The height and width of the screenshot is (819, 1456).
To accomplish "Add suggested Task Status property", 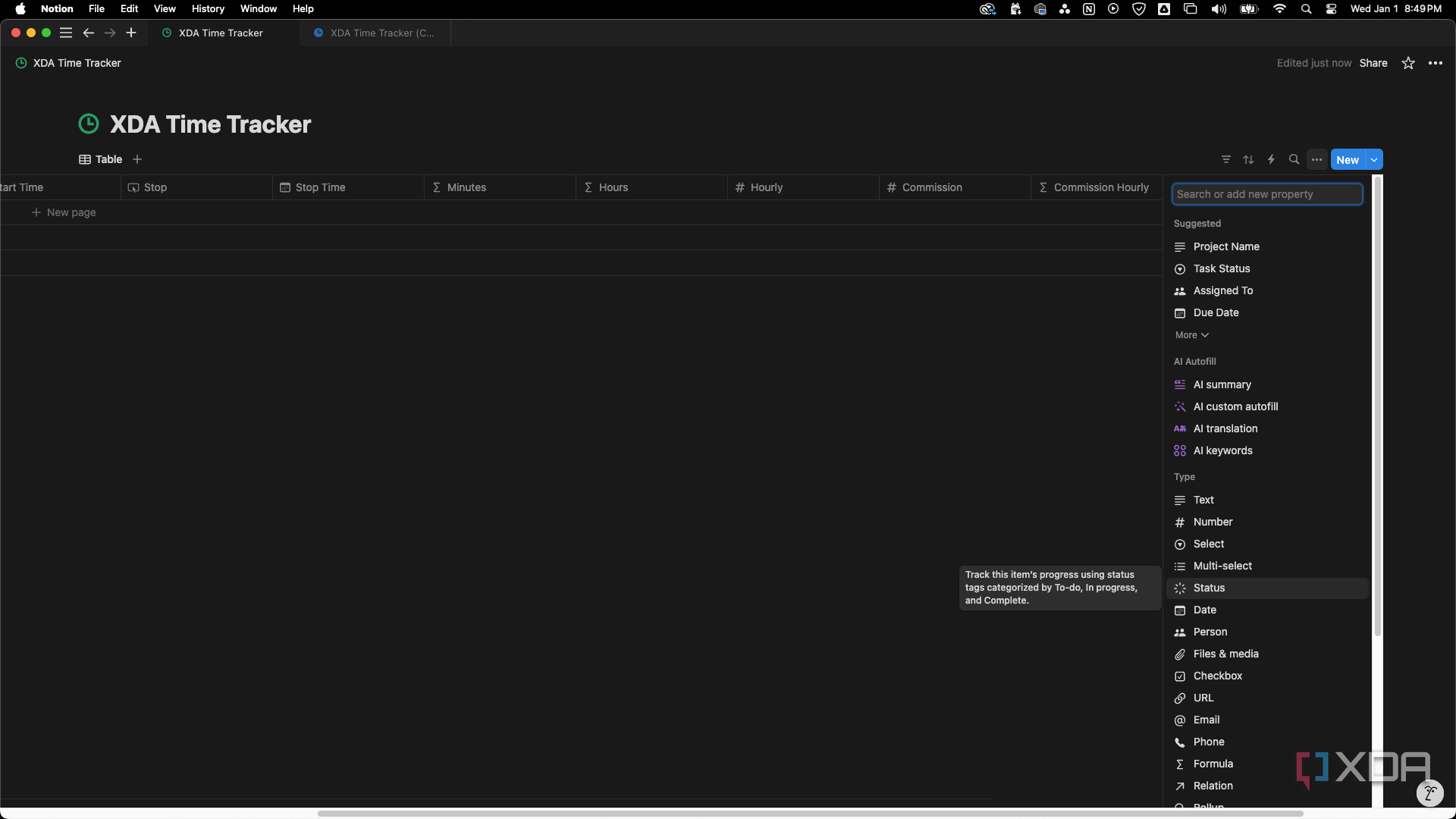I will click(1267, 268).
